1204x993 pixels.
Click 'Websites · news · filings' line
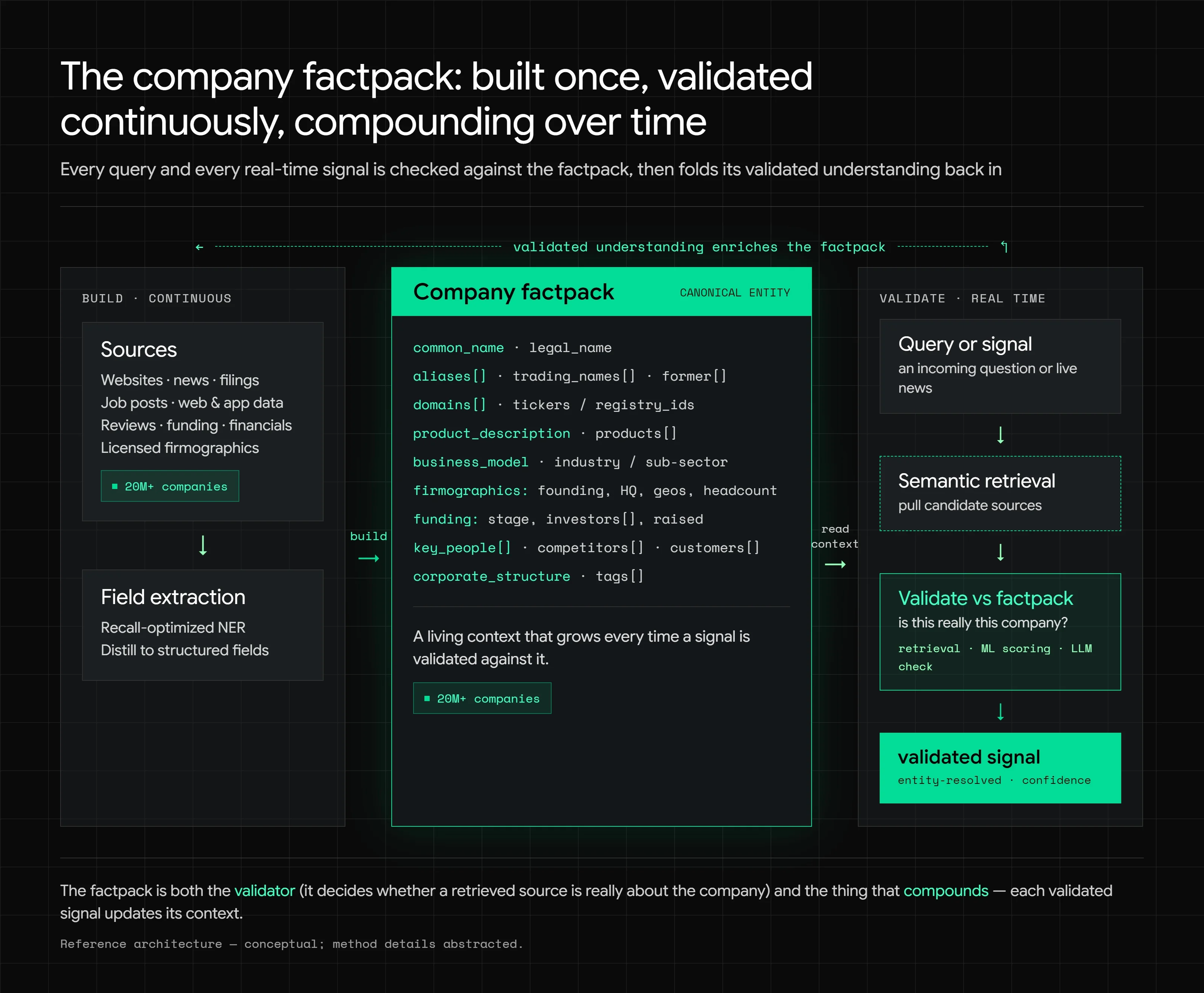pos(180,380)
